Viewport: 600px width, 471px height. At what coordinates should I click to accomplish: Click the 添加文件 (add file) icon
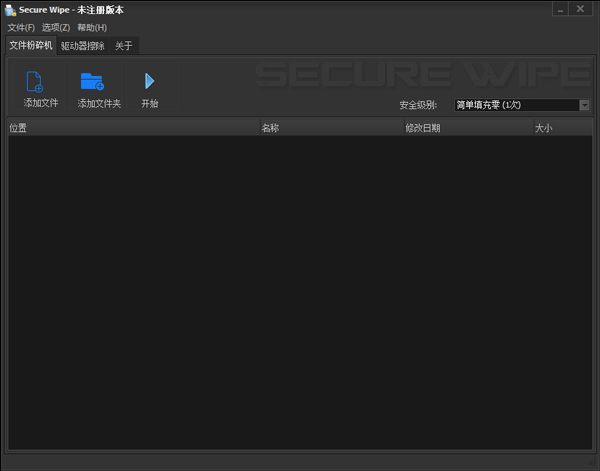click(x=35, y=82)
